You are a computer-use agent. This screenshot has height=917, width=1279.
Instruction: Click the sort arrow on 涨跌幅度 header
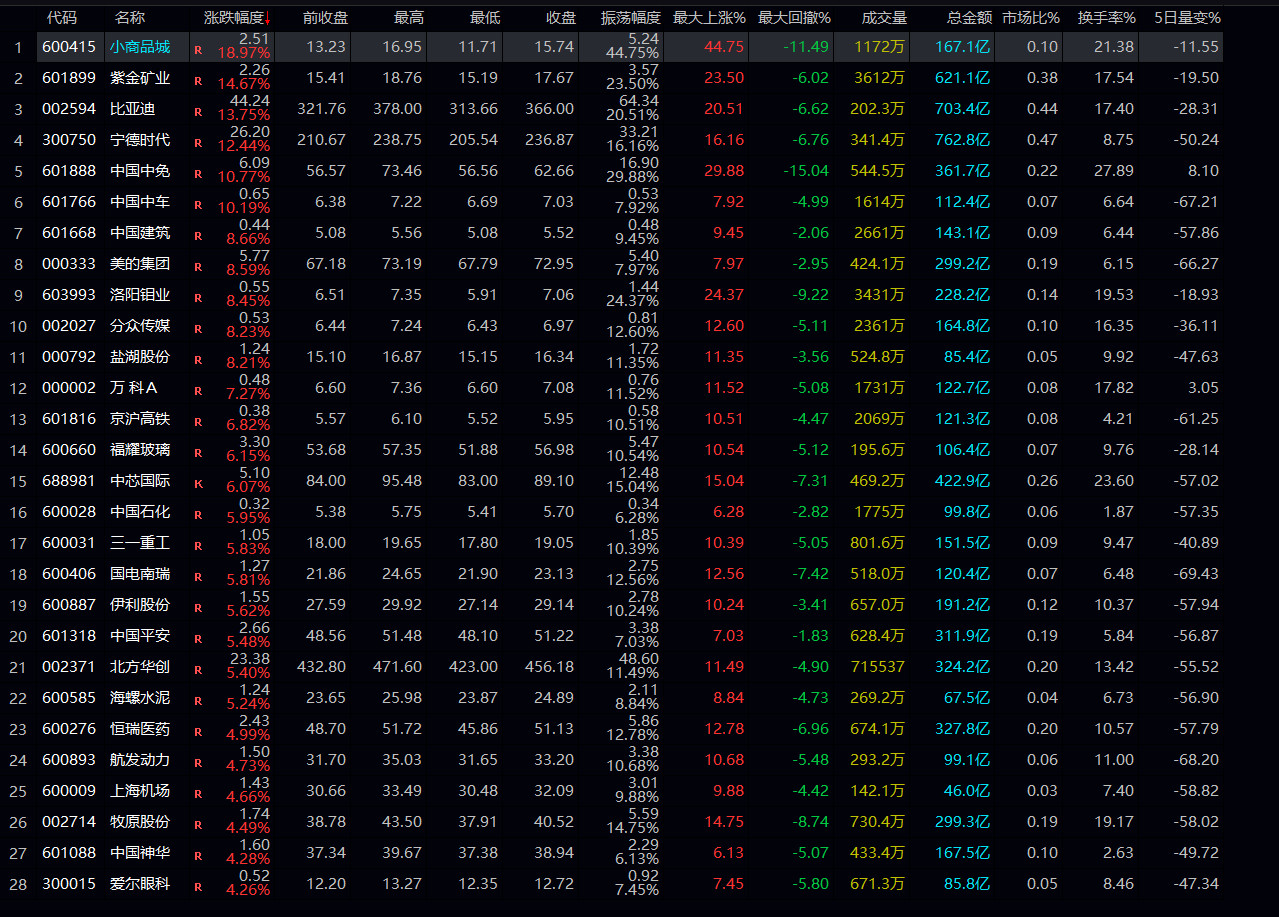click(268, 19)
